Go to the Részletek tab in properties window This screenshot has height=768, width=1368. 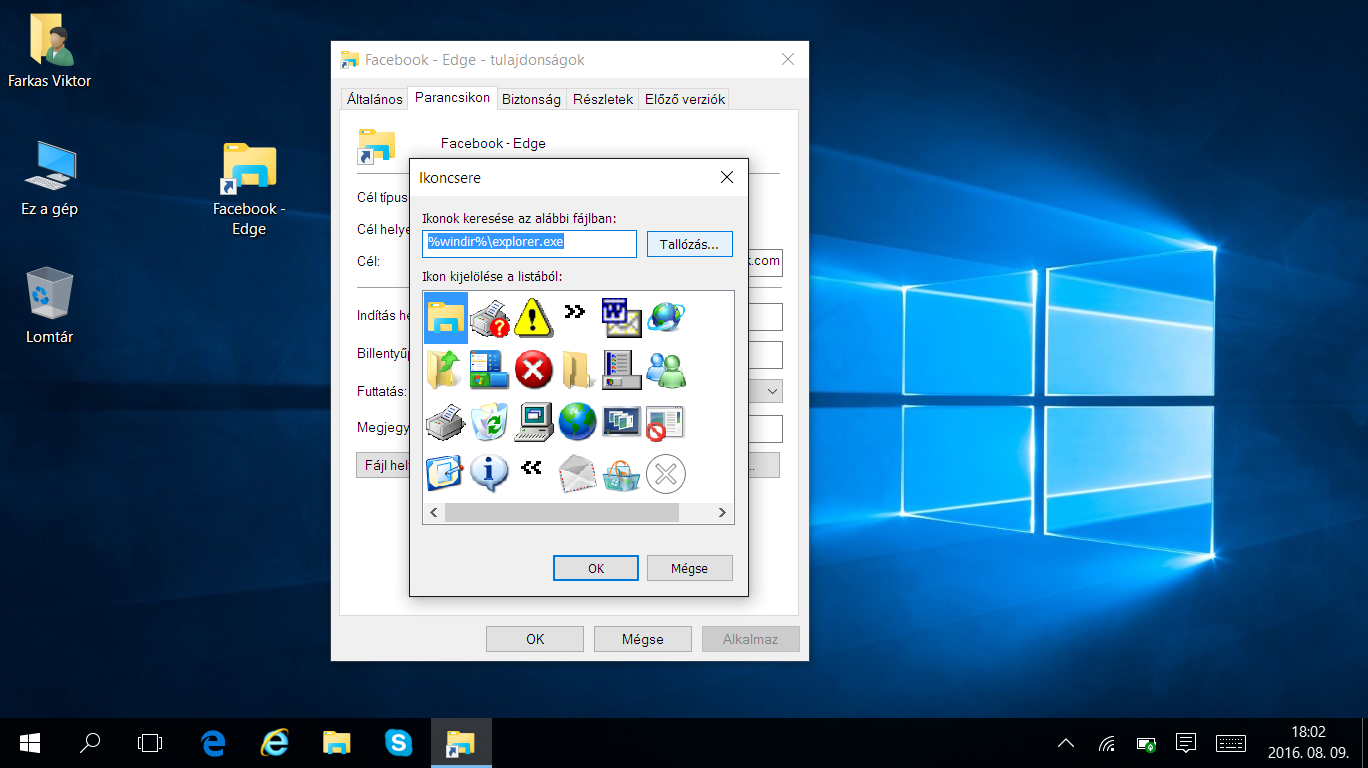[603, 99]
